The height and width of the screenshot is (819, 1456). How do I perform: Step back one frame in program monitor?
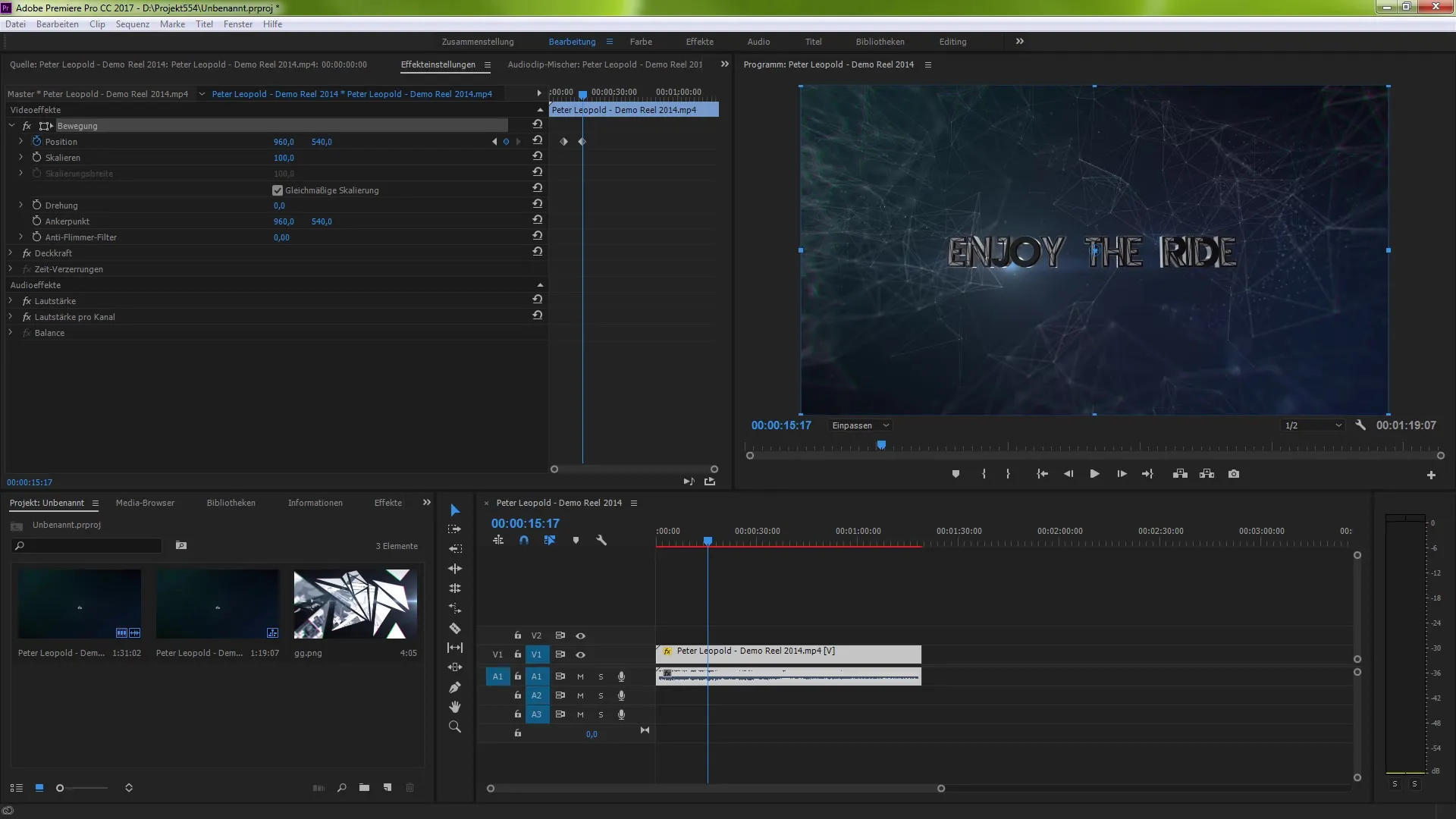[x=1068, y=474]
